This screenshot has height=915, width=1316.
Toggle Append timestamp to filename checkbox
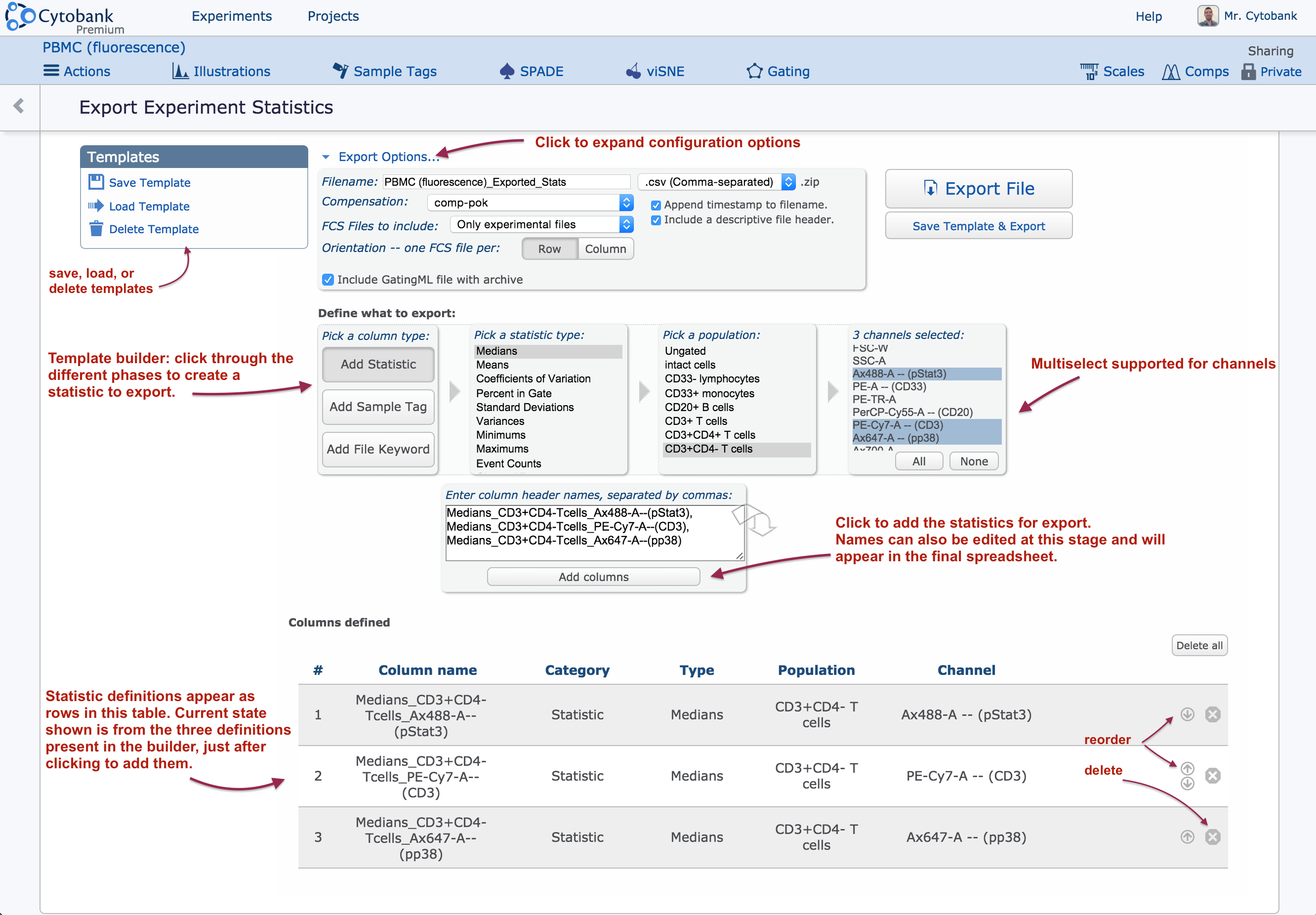tap(657, 205)
